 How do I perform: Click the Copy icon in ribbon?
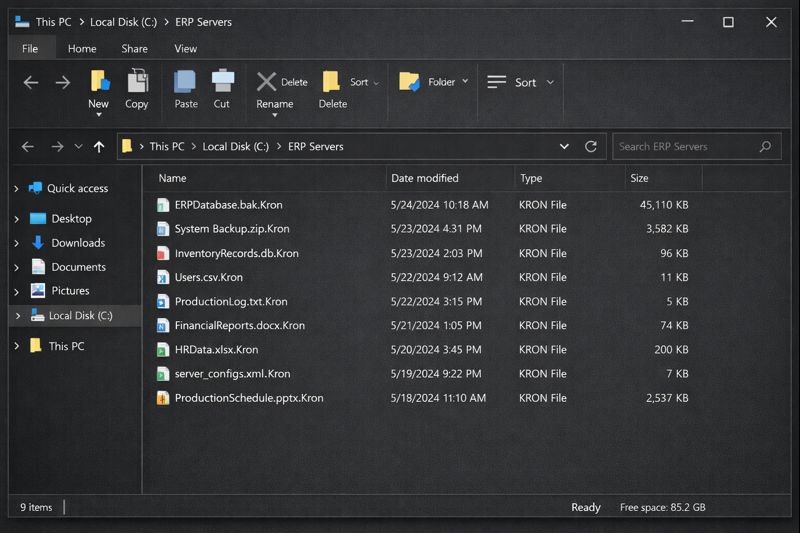click(x=137, y=82)
